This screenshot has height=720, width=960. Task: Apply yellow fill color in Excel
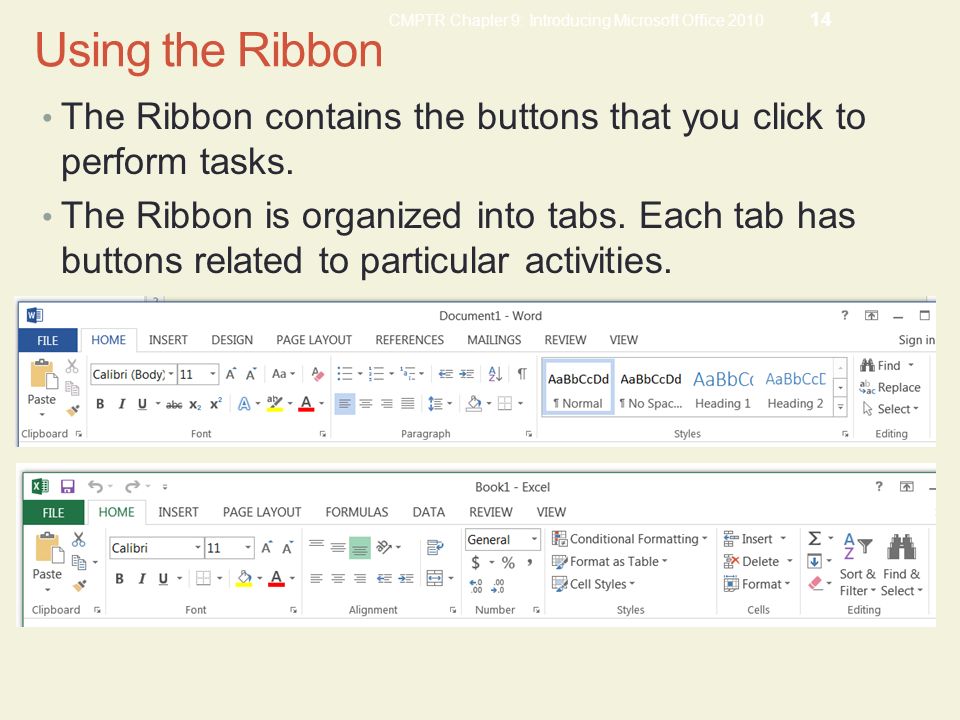244,579
